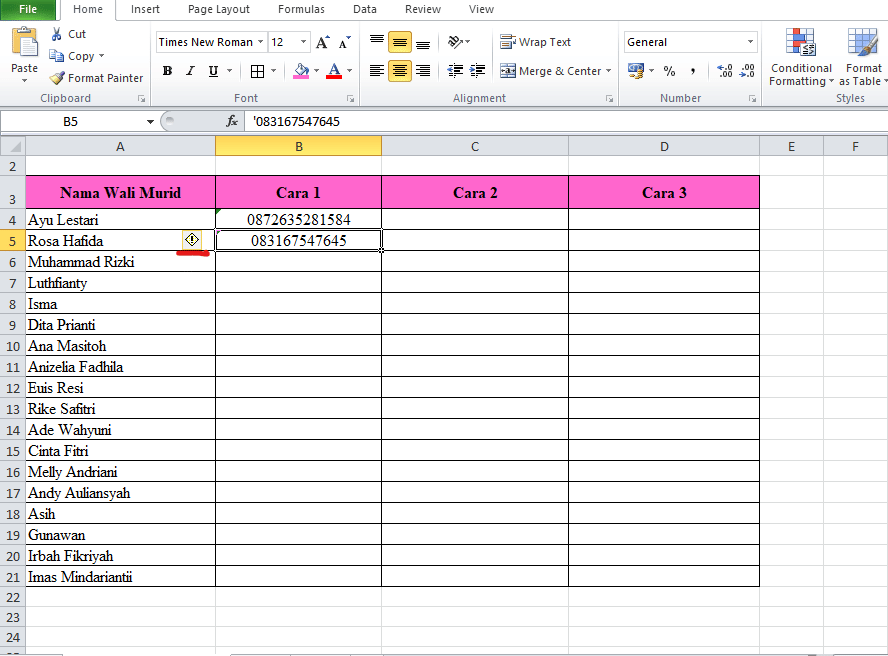Click the error smart tag beside Rosa Hafida
This screenshot has height=656, width=888.
(191, 240)
